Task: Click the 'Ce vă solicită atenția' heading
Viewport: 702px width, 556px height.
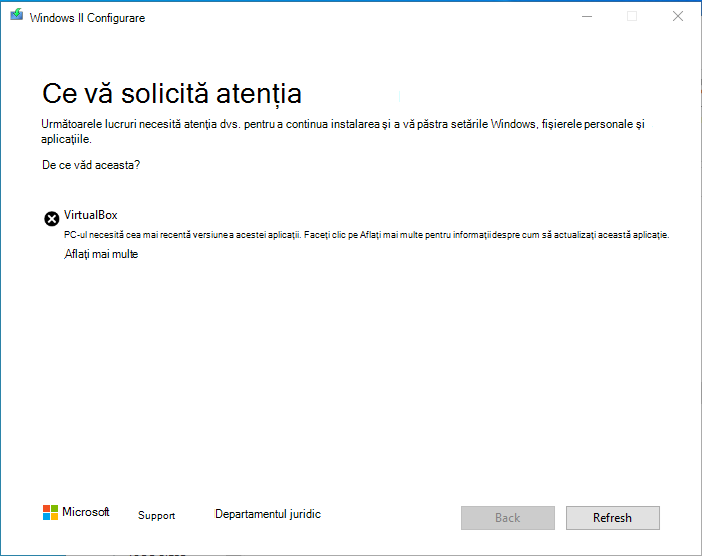Action: tap(172, 94)
